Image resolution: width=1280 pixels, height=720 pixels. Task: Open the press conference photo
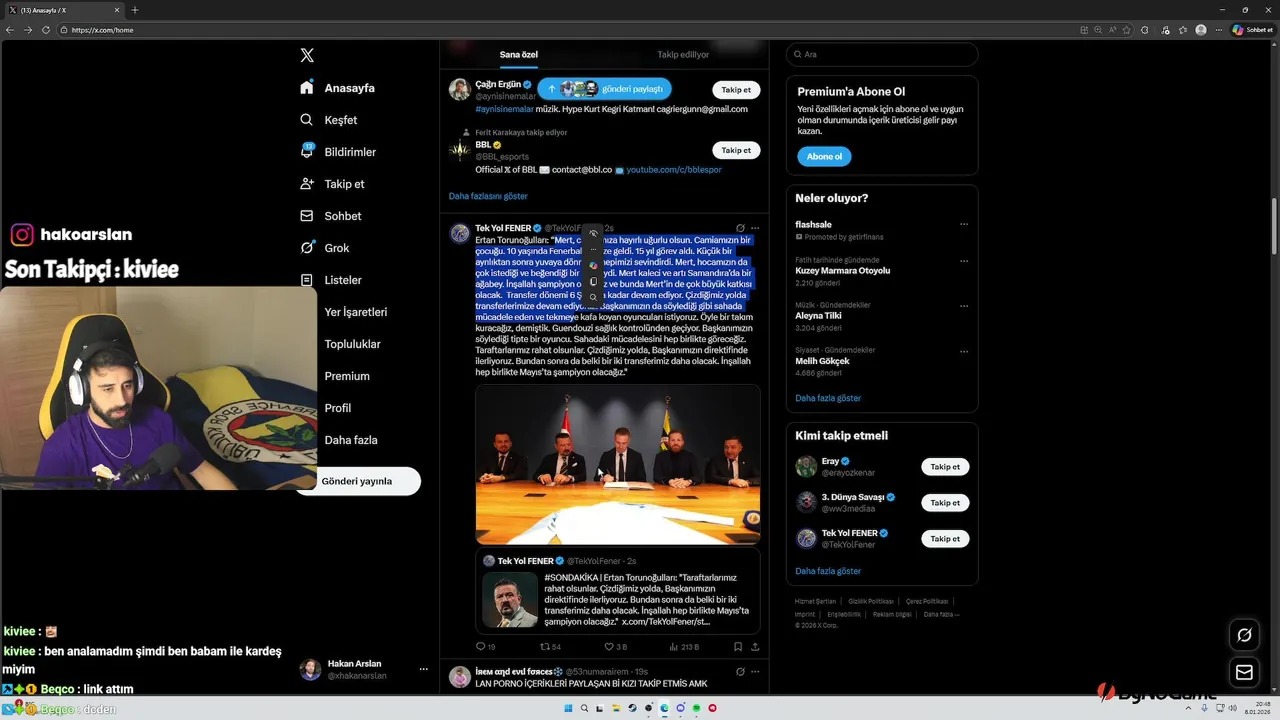[x=617, y=465]
